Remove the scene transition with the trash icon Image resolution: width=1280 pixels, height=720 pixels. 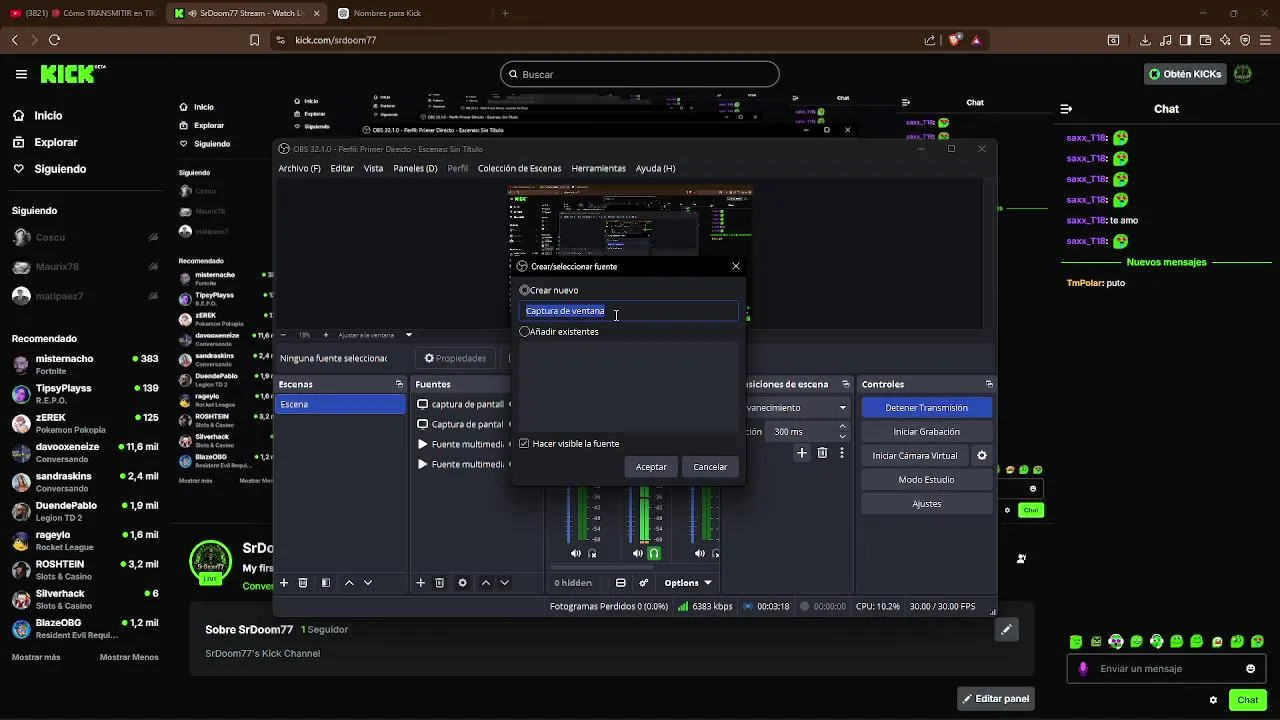pyautogui.click(x=822, y=453)
